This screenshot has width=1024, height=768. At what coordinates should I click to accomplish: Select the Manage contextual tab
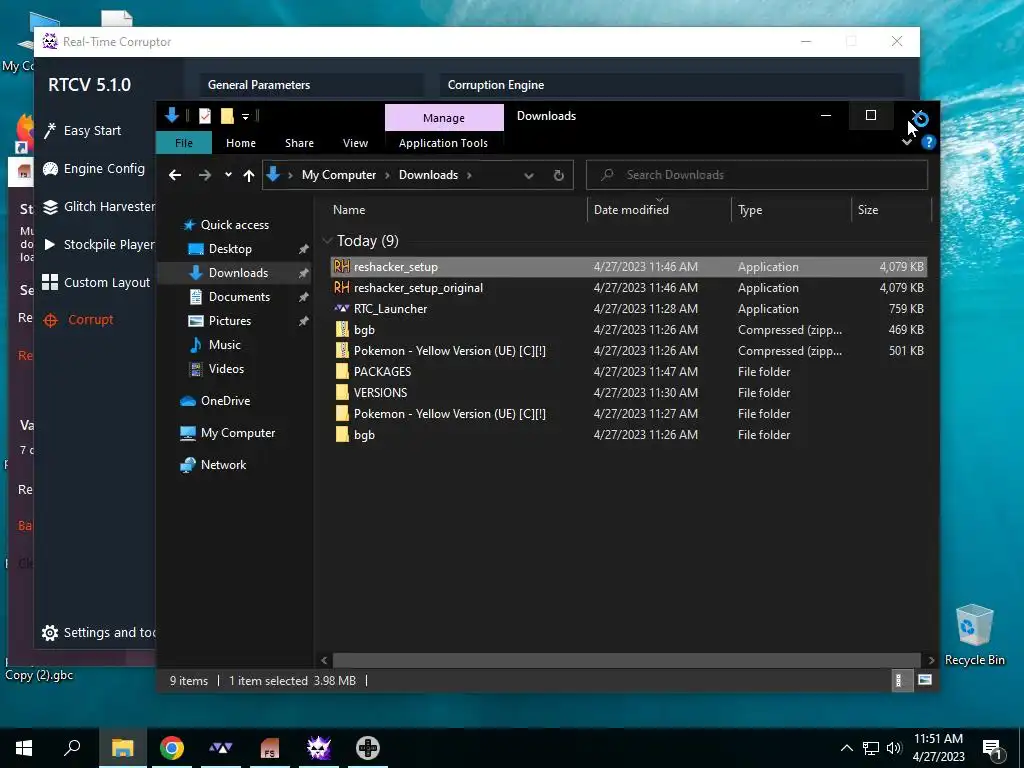(x=444, y=118)
